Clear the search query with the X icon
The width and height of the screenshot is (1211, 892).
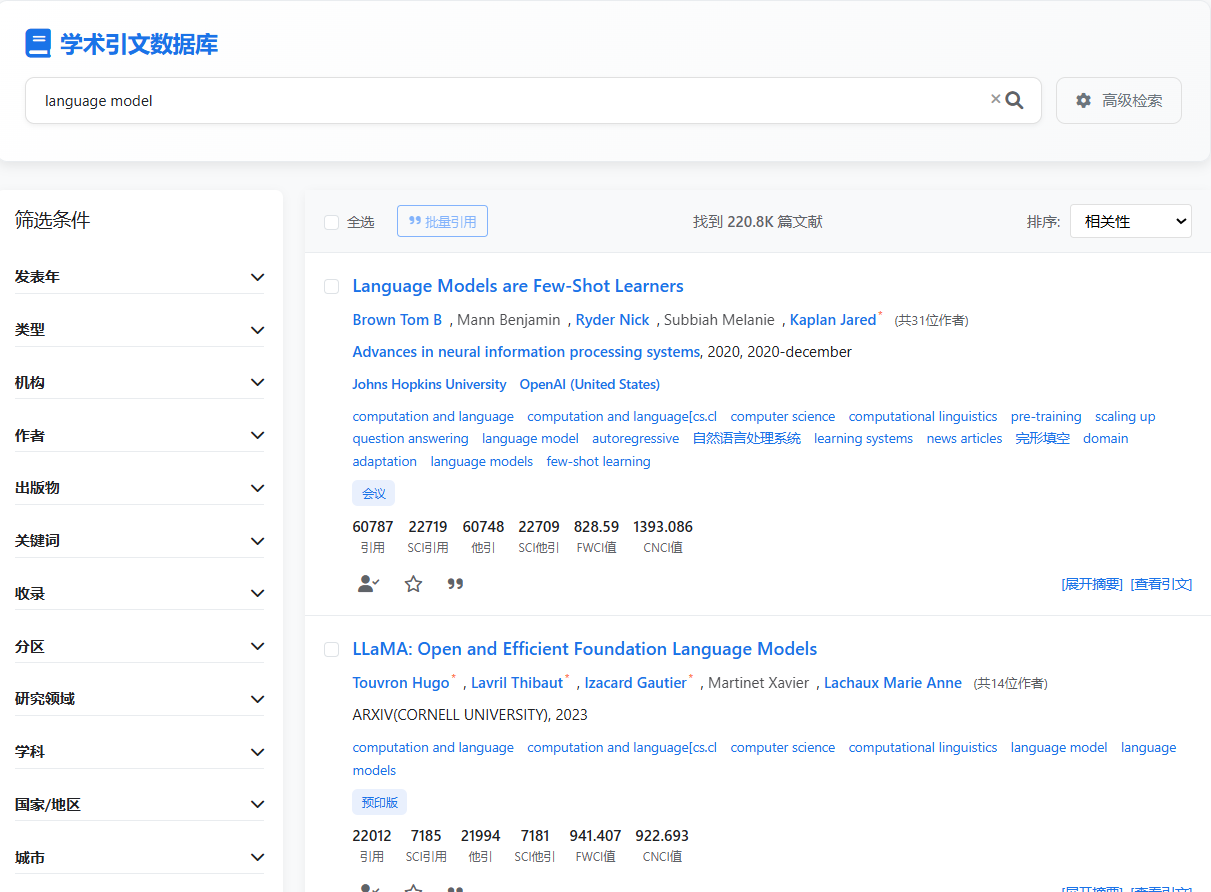point(995,99)
